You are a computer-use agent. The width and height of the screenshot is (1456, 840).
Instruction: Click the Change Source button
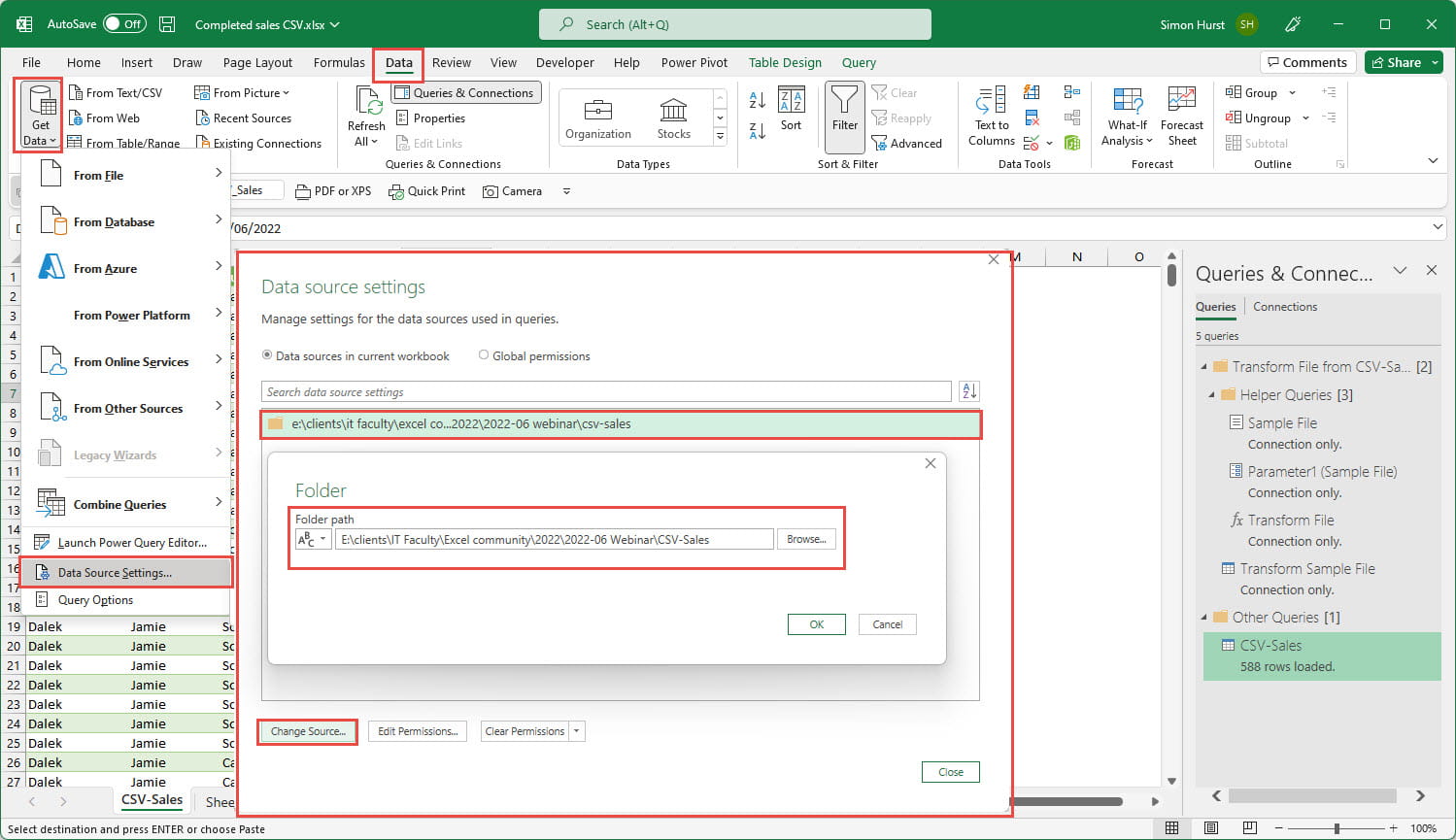(308, 731)
